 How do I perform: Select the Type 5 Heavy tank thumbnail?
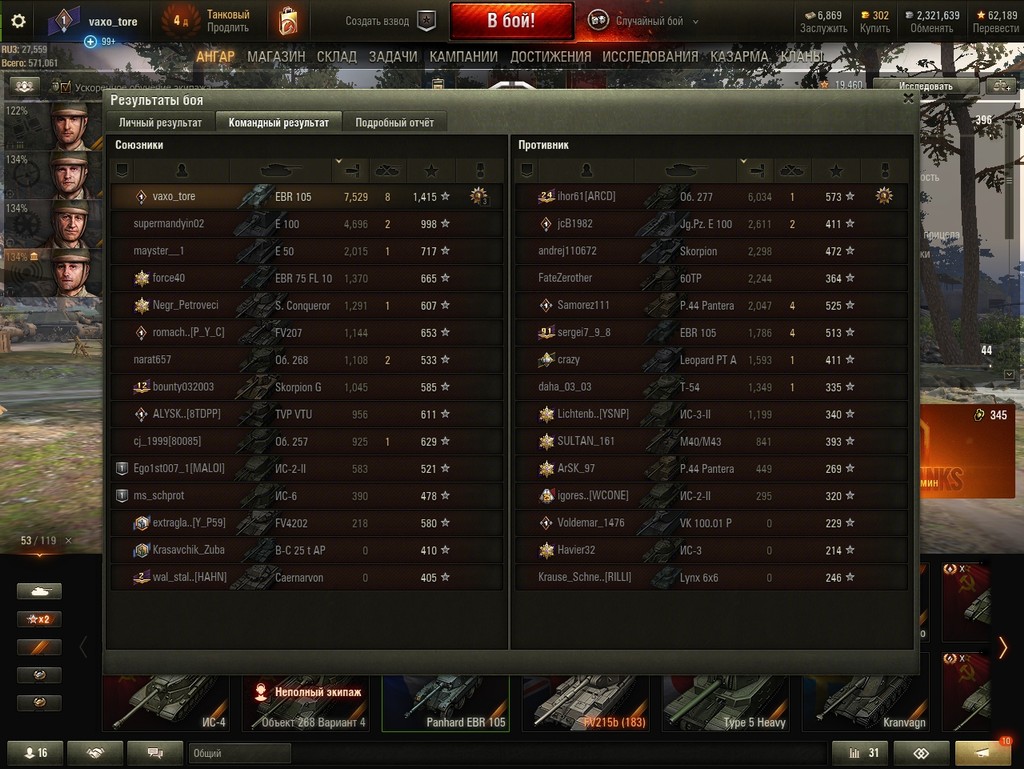pyautogui.click(x=725, y=704)
